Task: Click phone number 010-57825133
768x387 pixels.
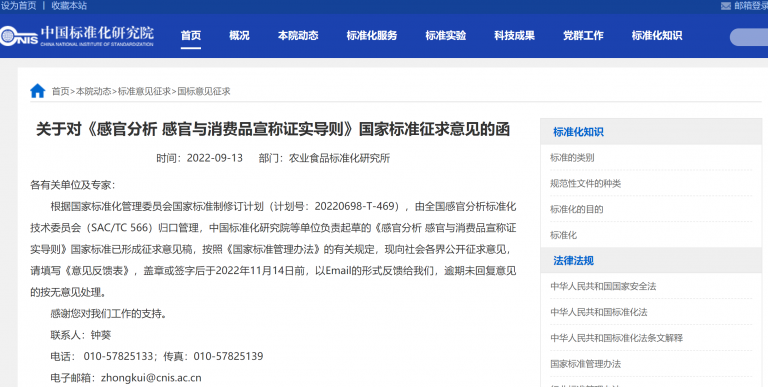Action: pyautogui.click(x=119, y=356)
